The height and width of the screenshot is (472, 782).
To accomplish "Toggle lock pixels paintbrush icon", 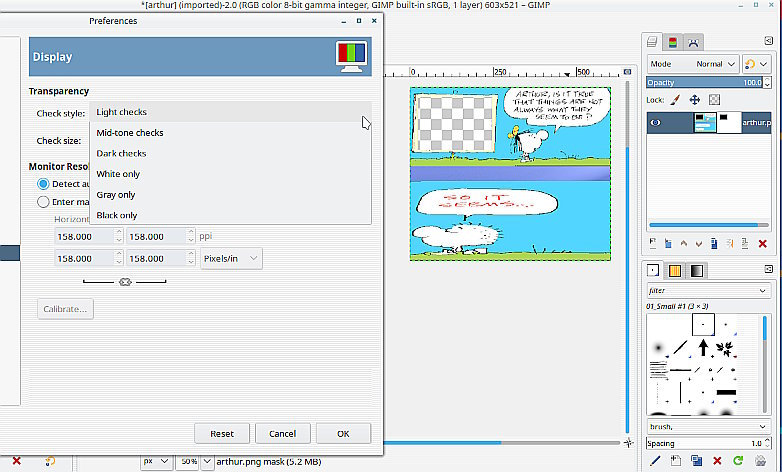I will (675, 100).
